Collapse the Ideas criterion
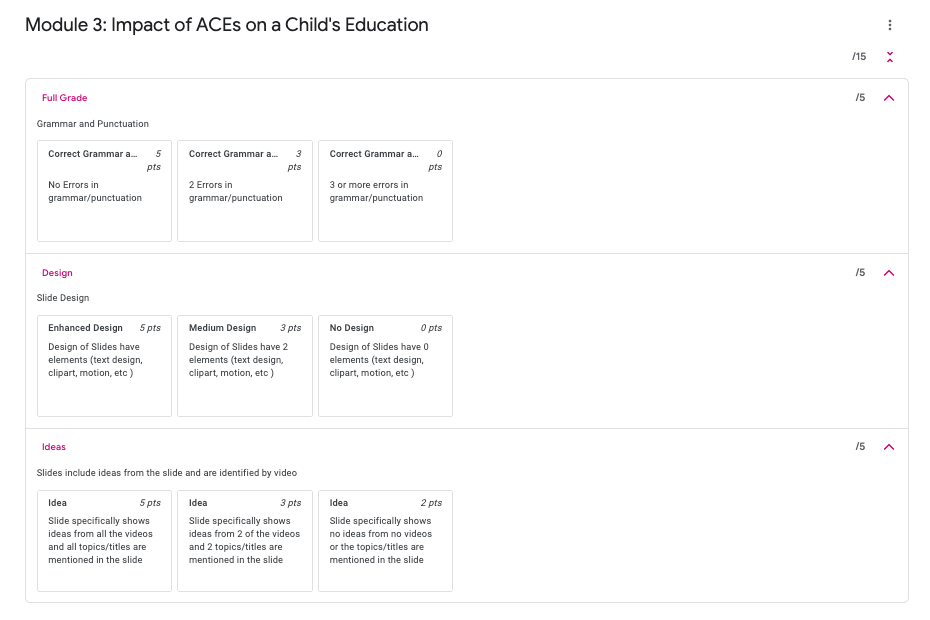Image resolution: width=930 pixels, height=620 pixels. (x=888, y=447)
